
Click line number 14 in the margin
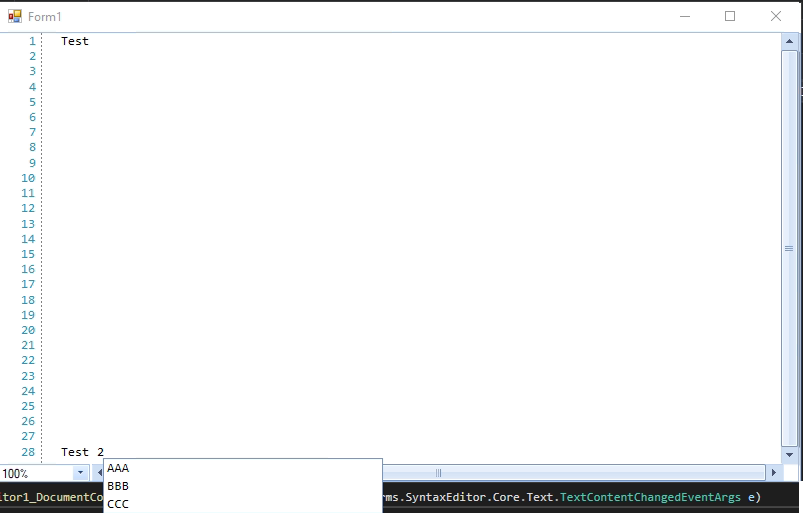point(28,239)
